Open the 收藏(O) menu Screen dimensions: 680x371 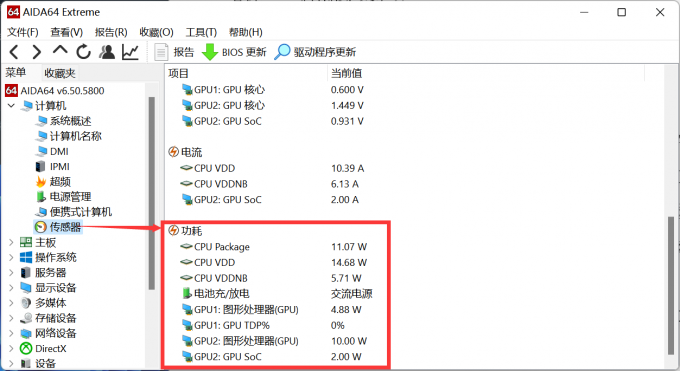coord(156,32)
